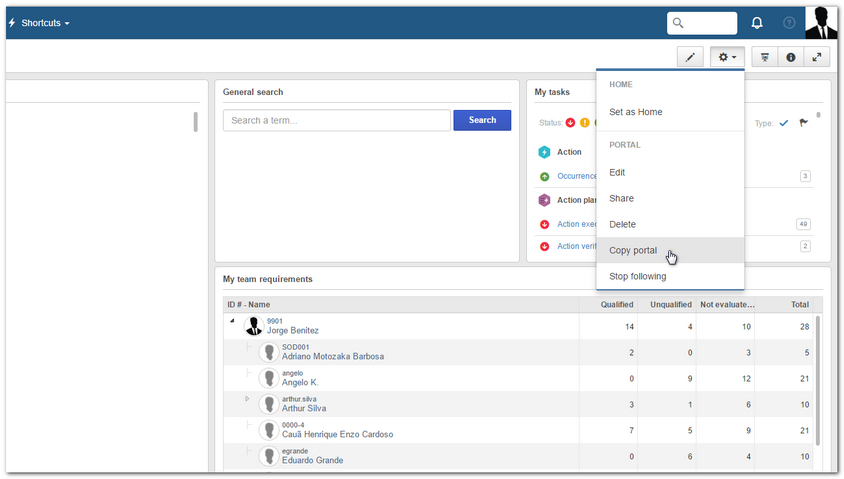This screenshot has height=479, width=844.
Task: Open the portal information icon
Action: click(x=791, y=57)
